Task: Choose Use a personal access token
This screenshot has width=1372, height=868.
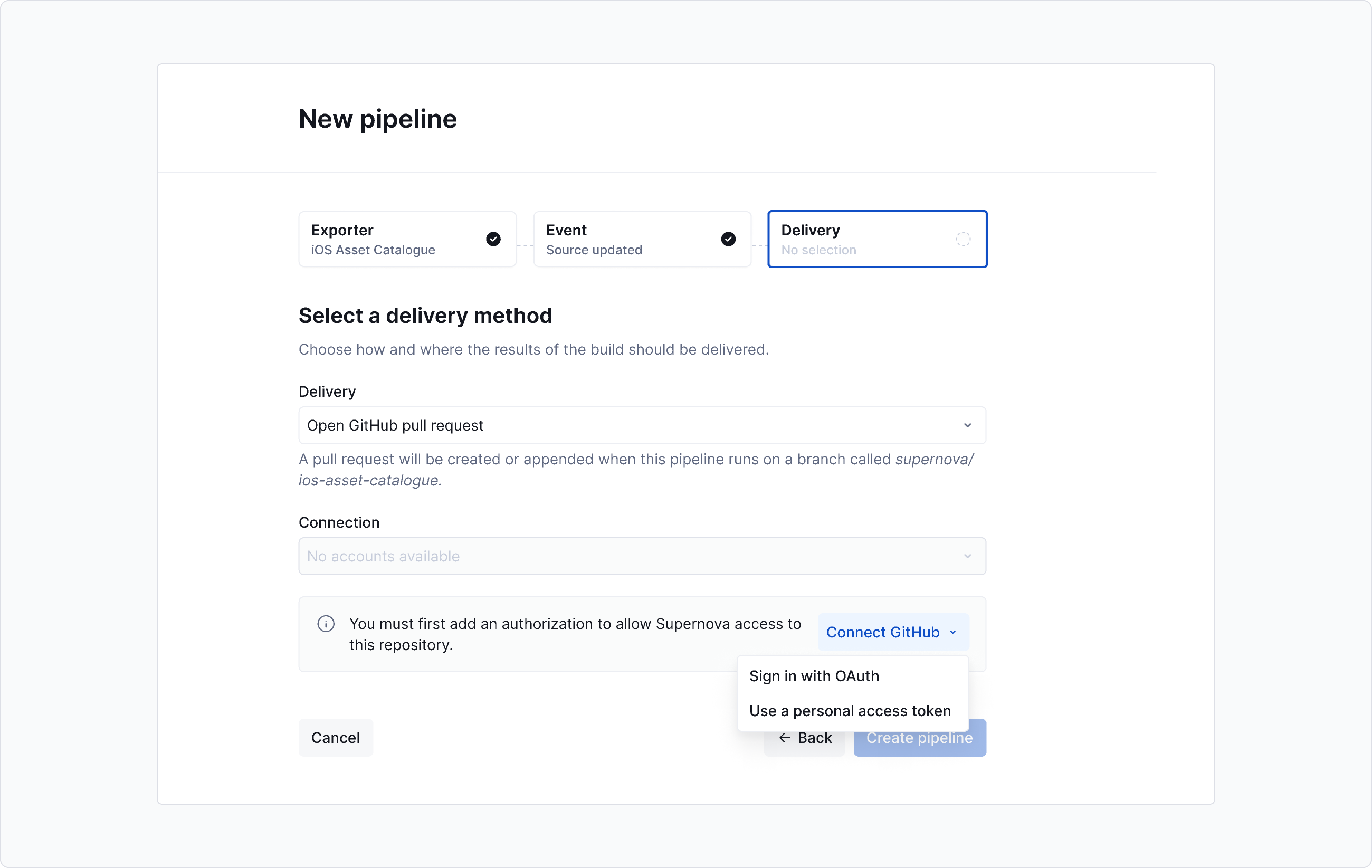Action: (x=850, y=711)
